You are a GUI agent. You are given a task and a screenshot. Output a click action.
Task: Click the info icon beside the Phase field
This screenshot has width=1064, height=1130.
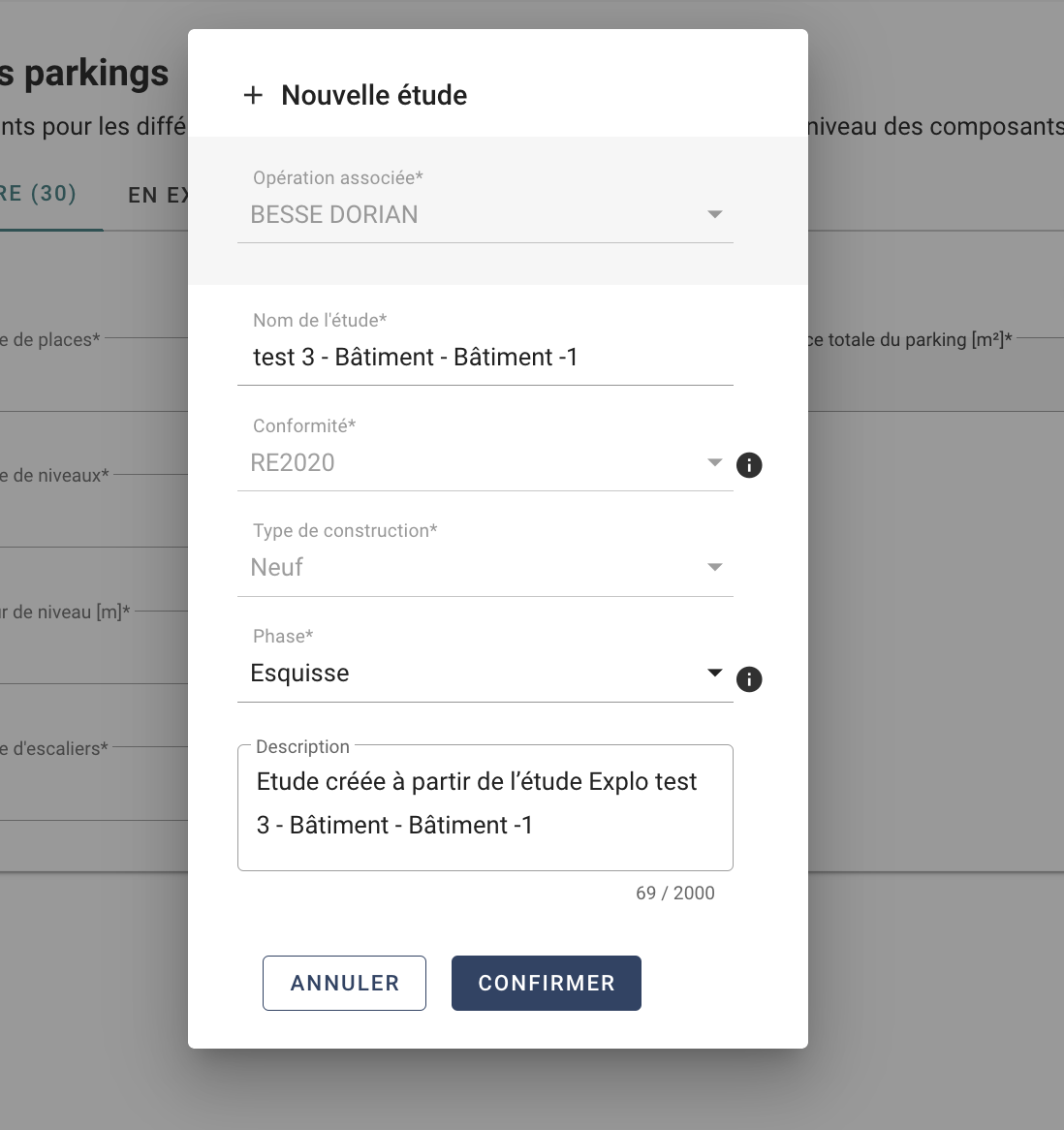click(748, 678)
